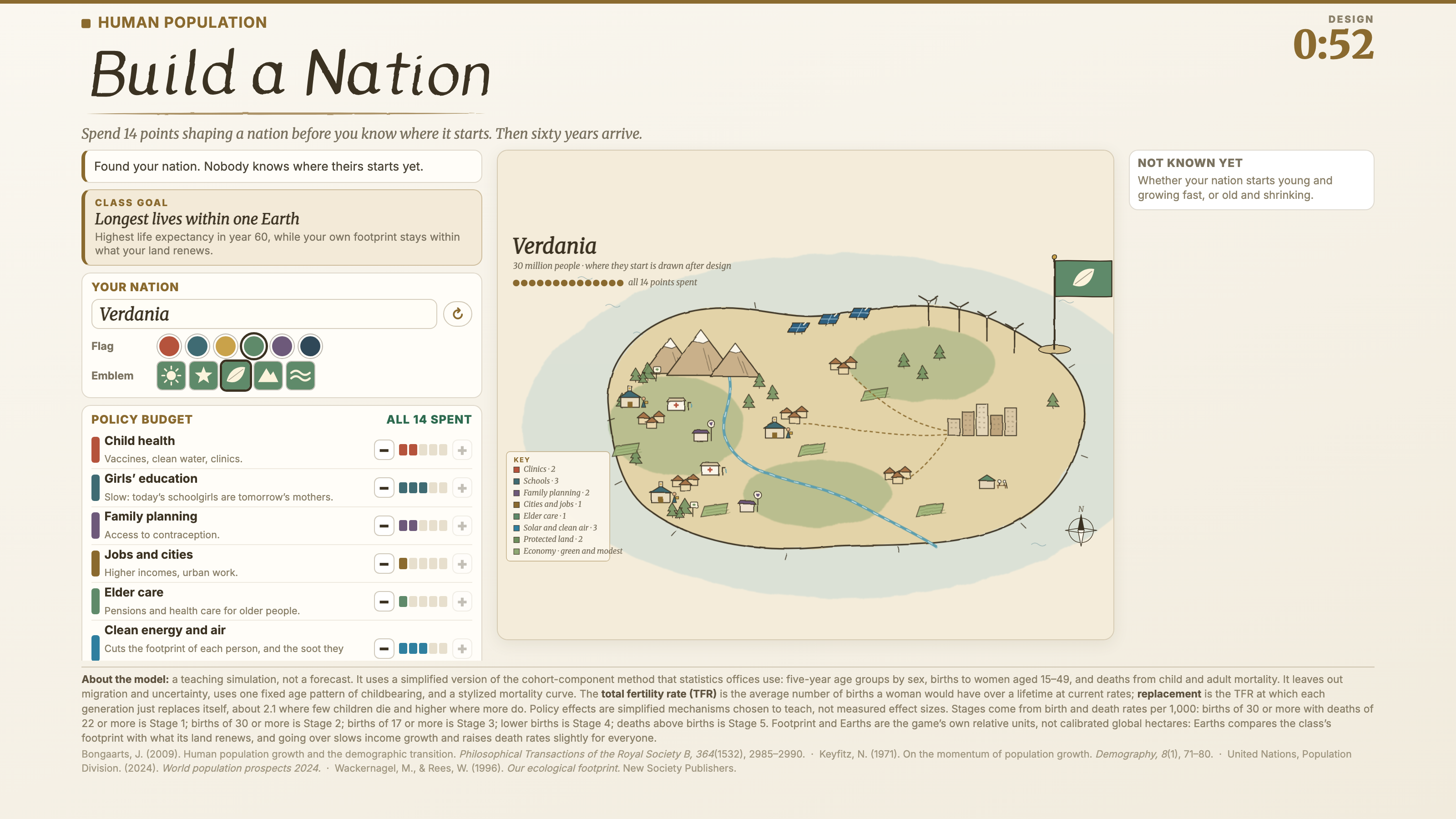The height and width of the screenshot is (819, 1456).
Task: Click the green leaf flag on the island
Action: pos(1083,278)
